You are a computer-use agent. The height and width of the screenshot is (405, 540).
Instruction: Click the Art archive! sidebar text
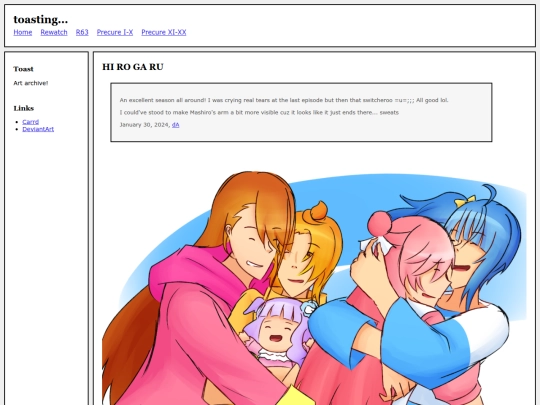(x=31, y=83)
